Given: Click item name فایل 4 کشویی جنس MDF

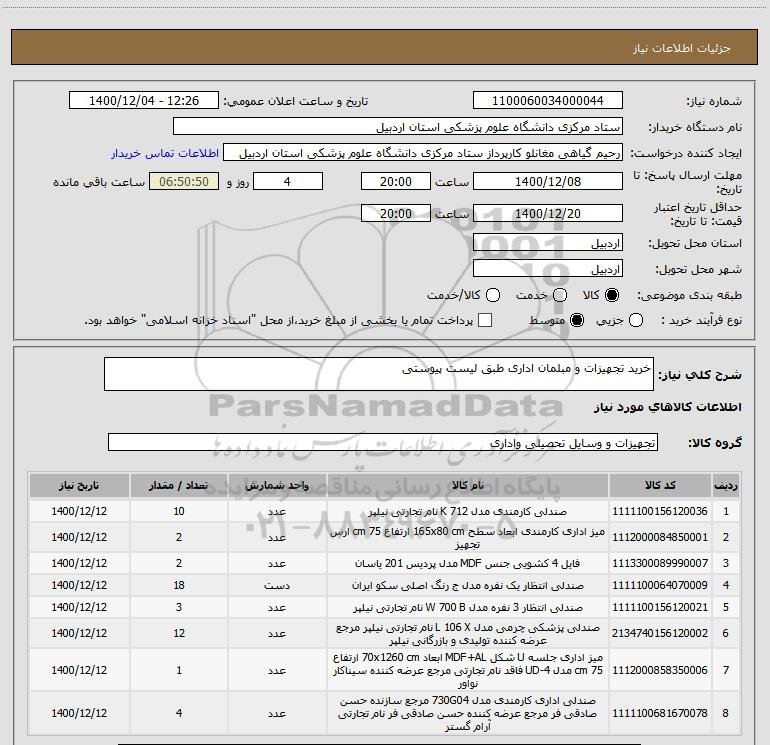Looking at the screenshot, I should pyautogui.click(x=468, y=563).
